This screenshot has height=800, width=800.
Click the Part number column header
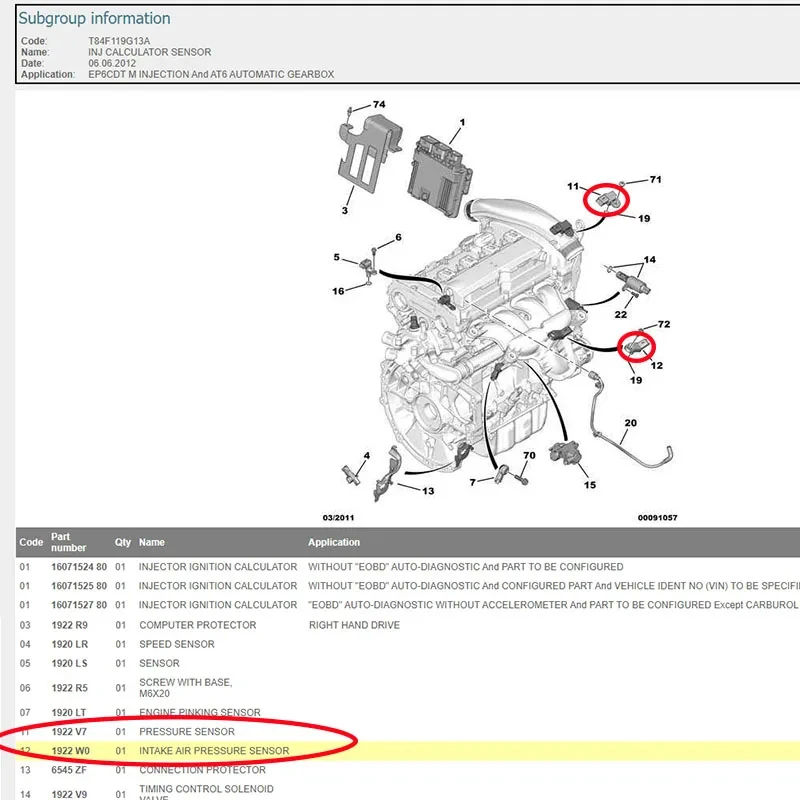point(68,542)
